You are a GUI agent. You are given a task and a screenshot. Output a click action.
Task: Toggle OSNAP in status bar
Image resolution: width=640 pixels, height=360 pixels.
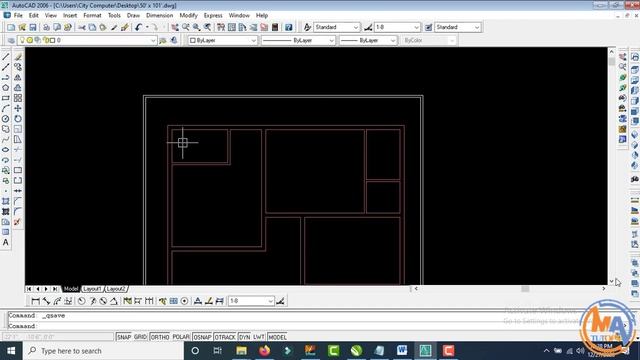[202, 337]
